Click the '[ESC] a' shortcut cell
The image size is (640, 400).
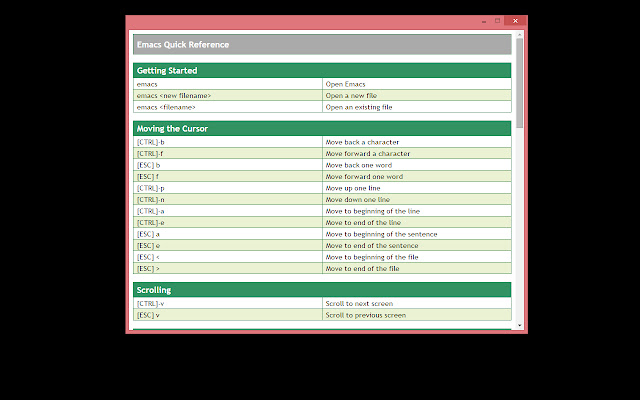[x=228, y=234]
